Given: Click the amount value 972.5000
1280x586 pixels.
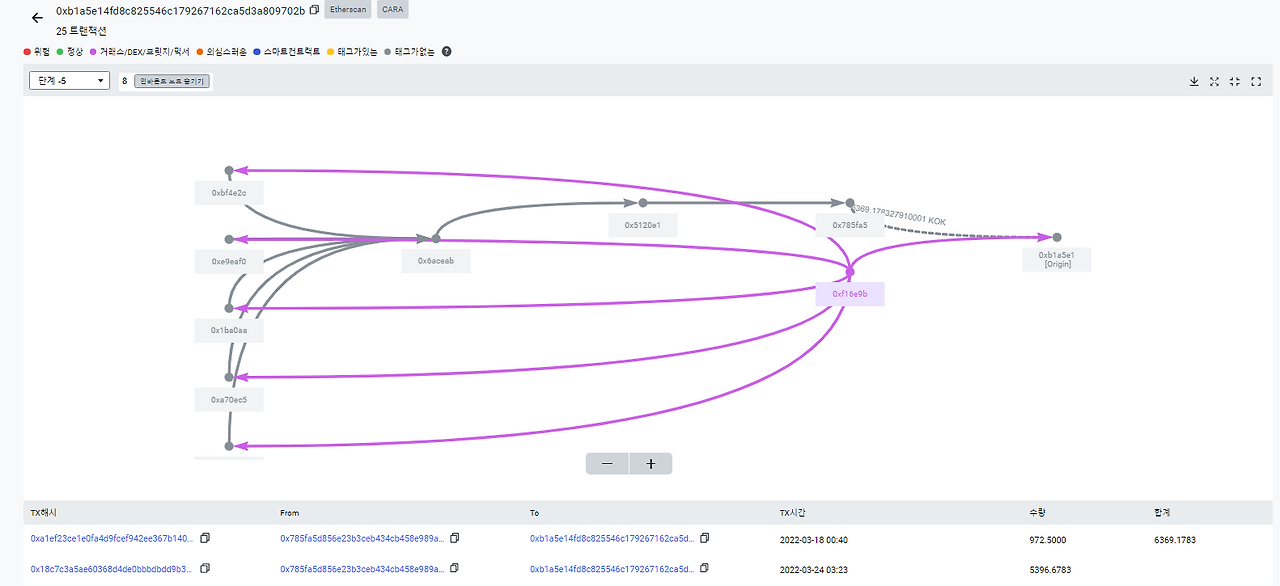Looking at the screenshot, I should (1048, 539).
